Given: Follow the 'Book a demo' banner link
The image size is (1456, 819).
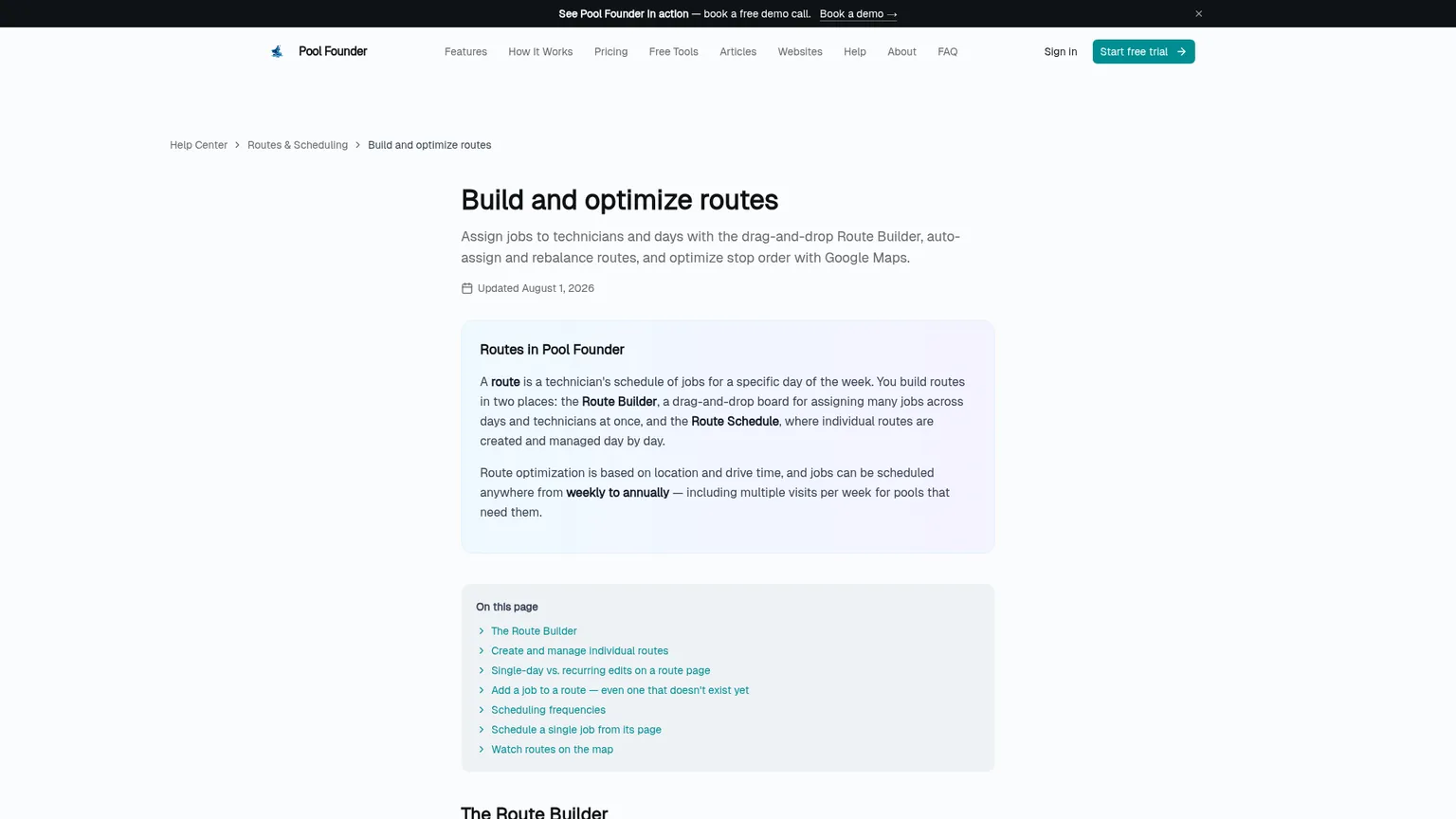Looking at the screenshot, I should [858, 14].
